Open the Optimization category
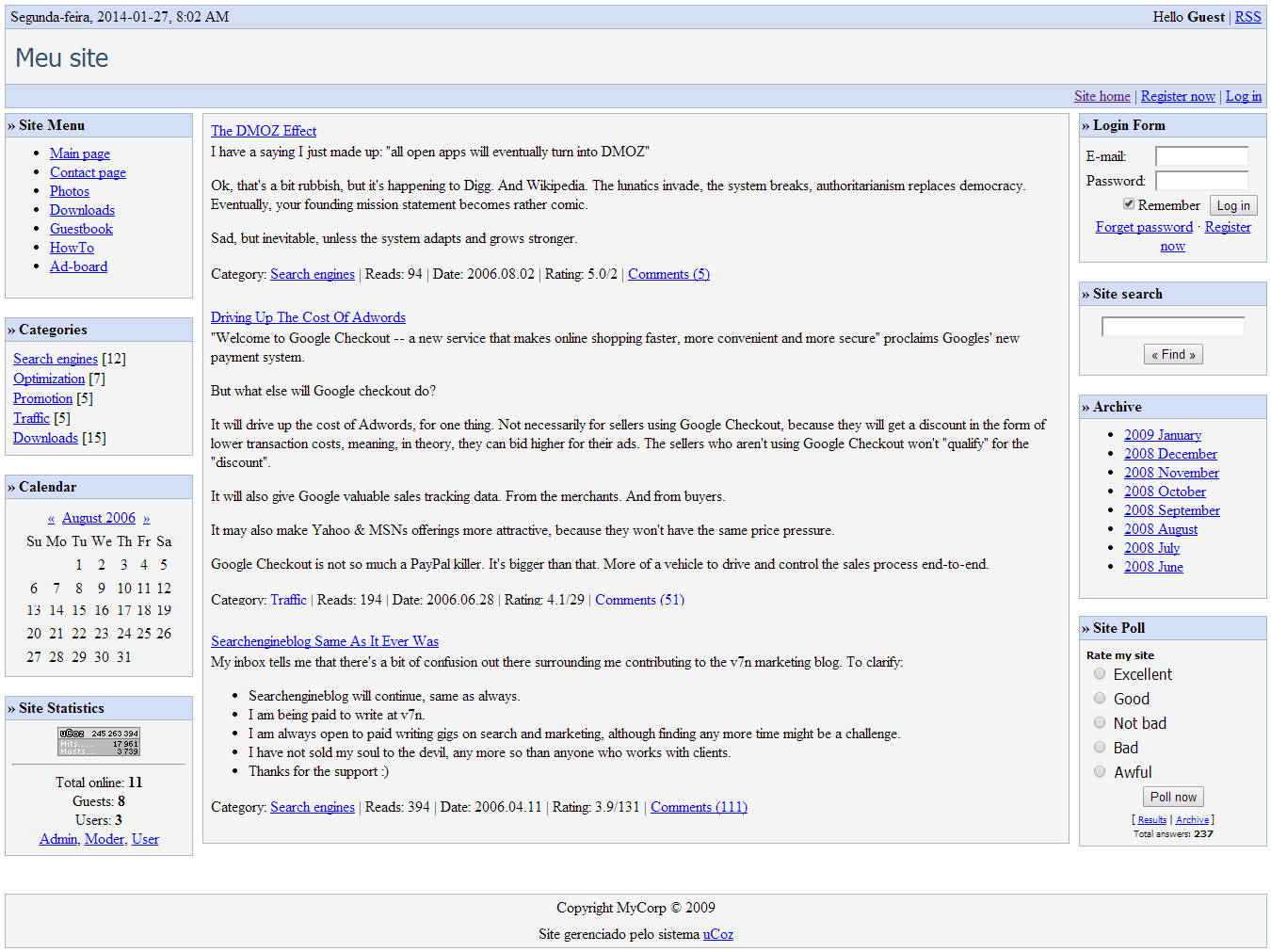 [49, 379]
